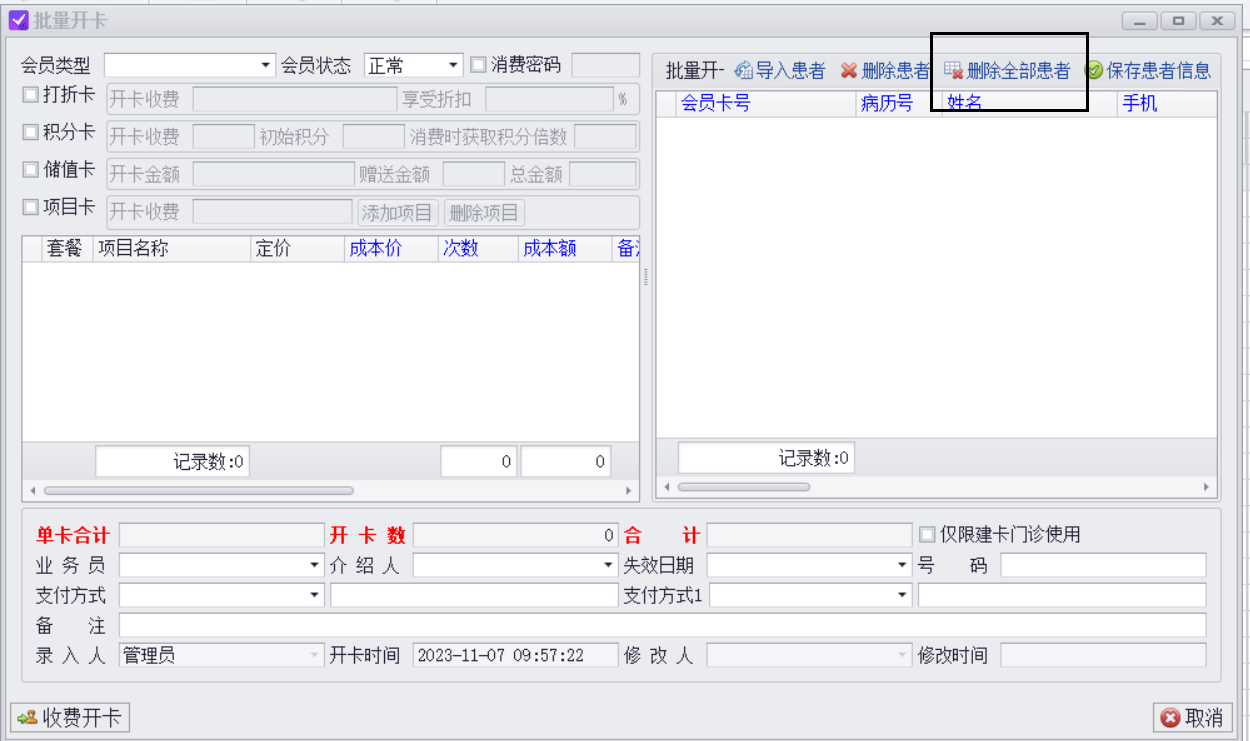Click the 储值卡 开卡金额 field

pos(273,174)
